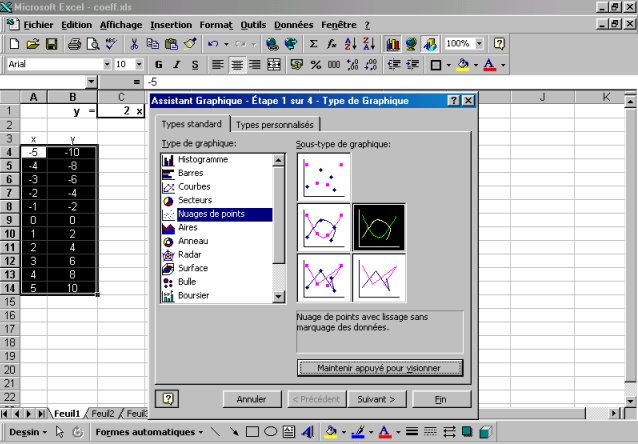
Task: Increase decimal places
Action: [352, 65]
